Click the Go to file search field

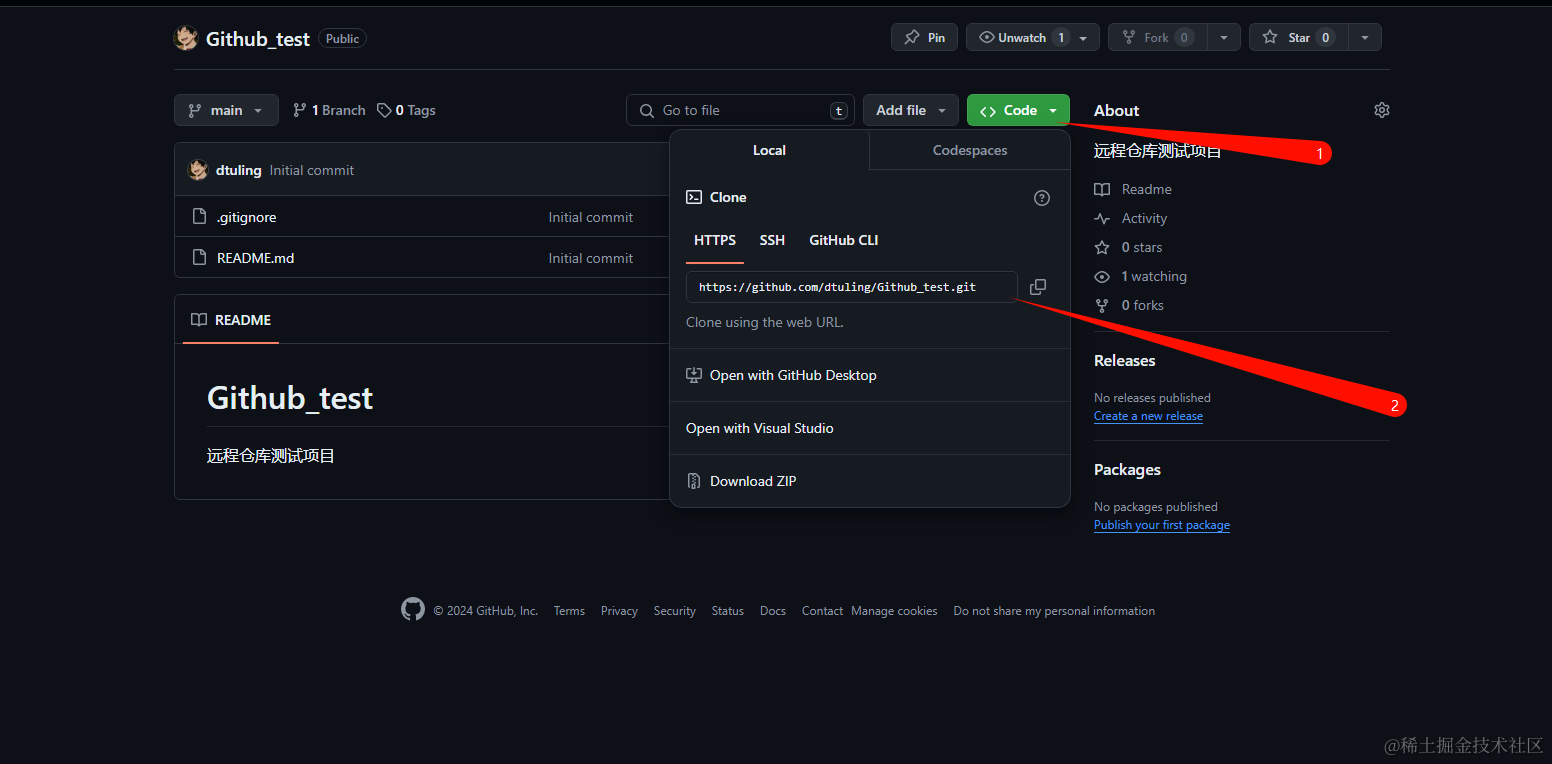(740, 110)
